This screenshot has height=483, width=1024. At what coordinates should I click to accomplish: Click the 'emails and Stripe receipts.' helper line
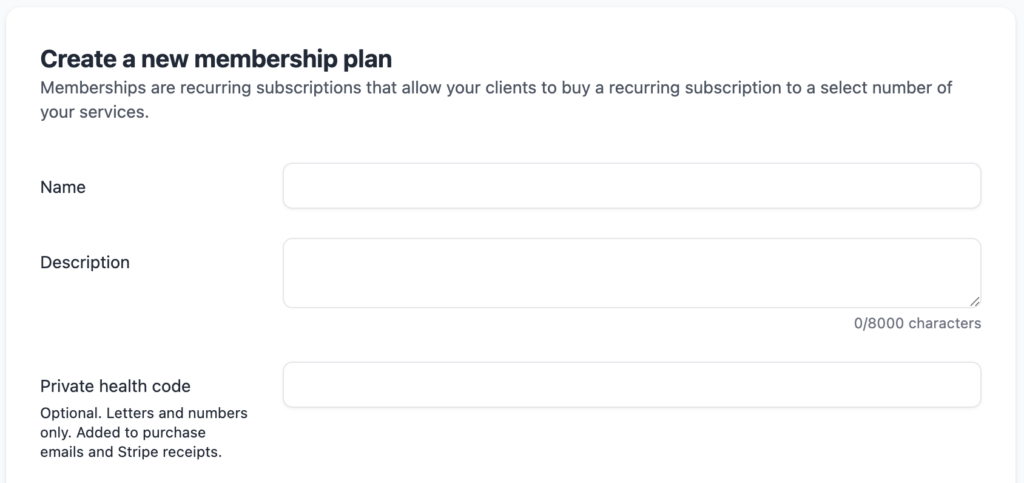tap(130, 451)
